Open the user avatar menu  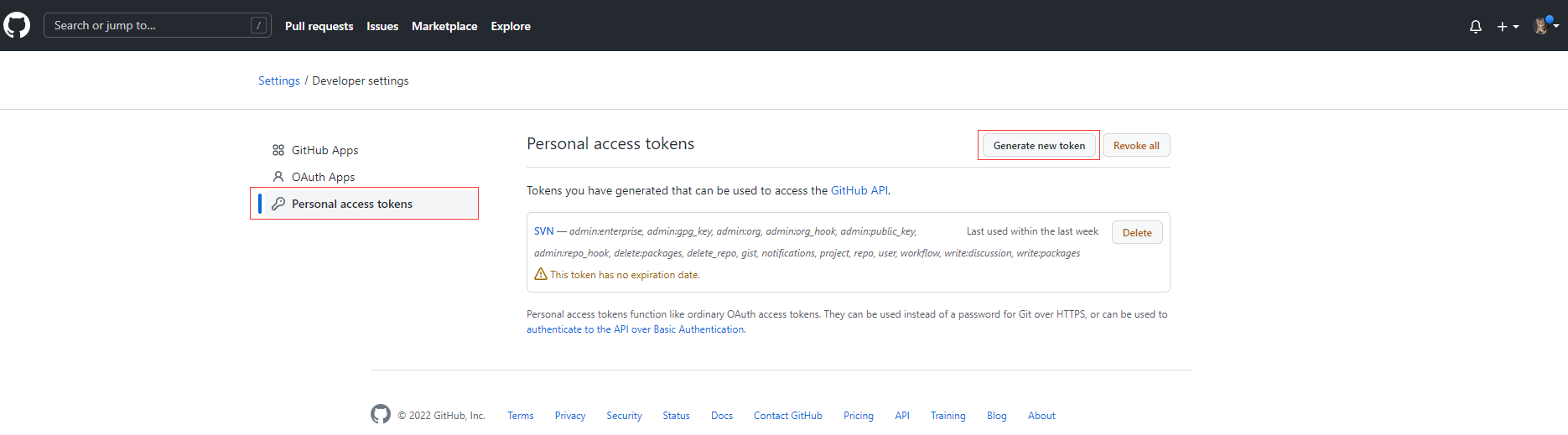pos(1545,25)
